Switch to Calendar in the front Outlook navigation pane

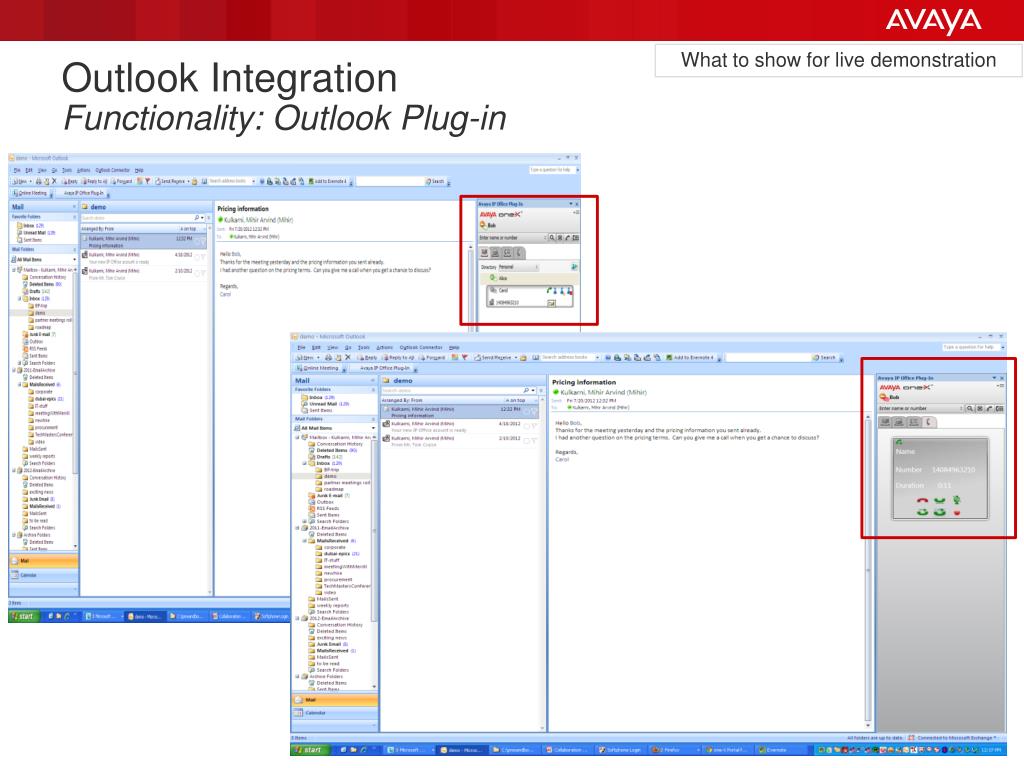[335, 713]
